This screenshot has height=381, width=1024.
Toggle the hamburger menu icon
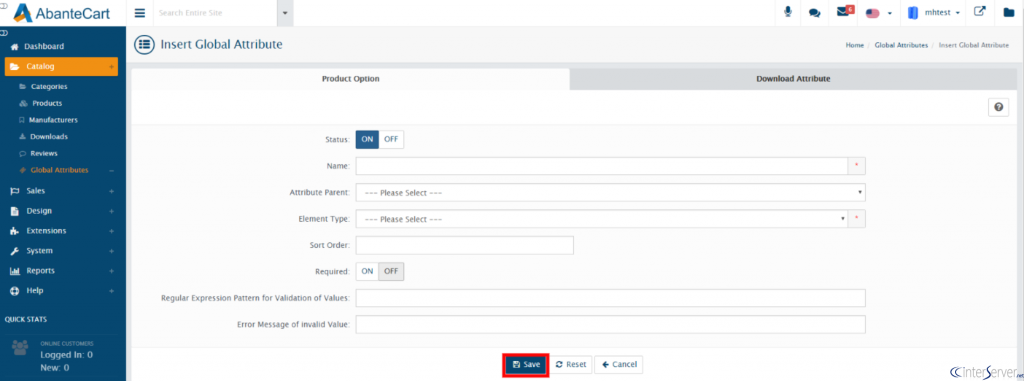pos(140,13)
